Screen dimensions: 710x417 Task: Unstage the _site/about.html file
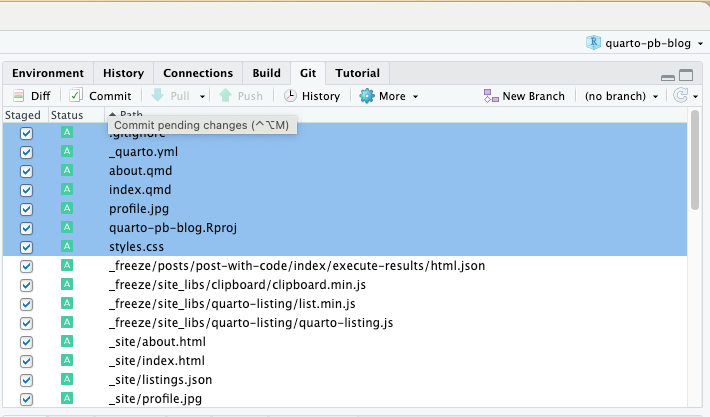(26, 342)
